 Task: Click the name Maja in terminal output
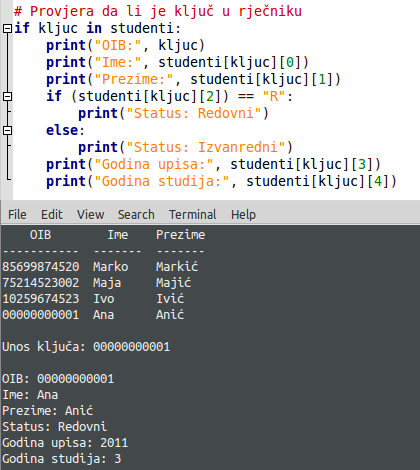point(107,283)
